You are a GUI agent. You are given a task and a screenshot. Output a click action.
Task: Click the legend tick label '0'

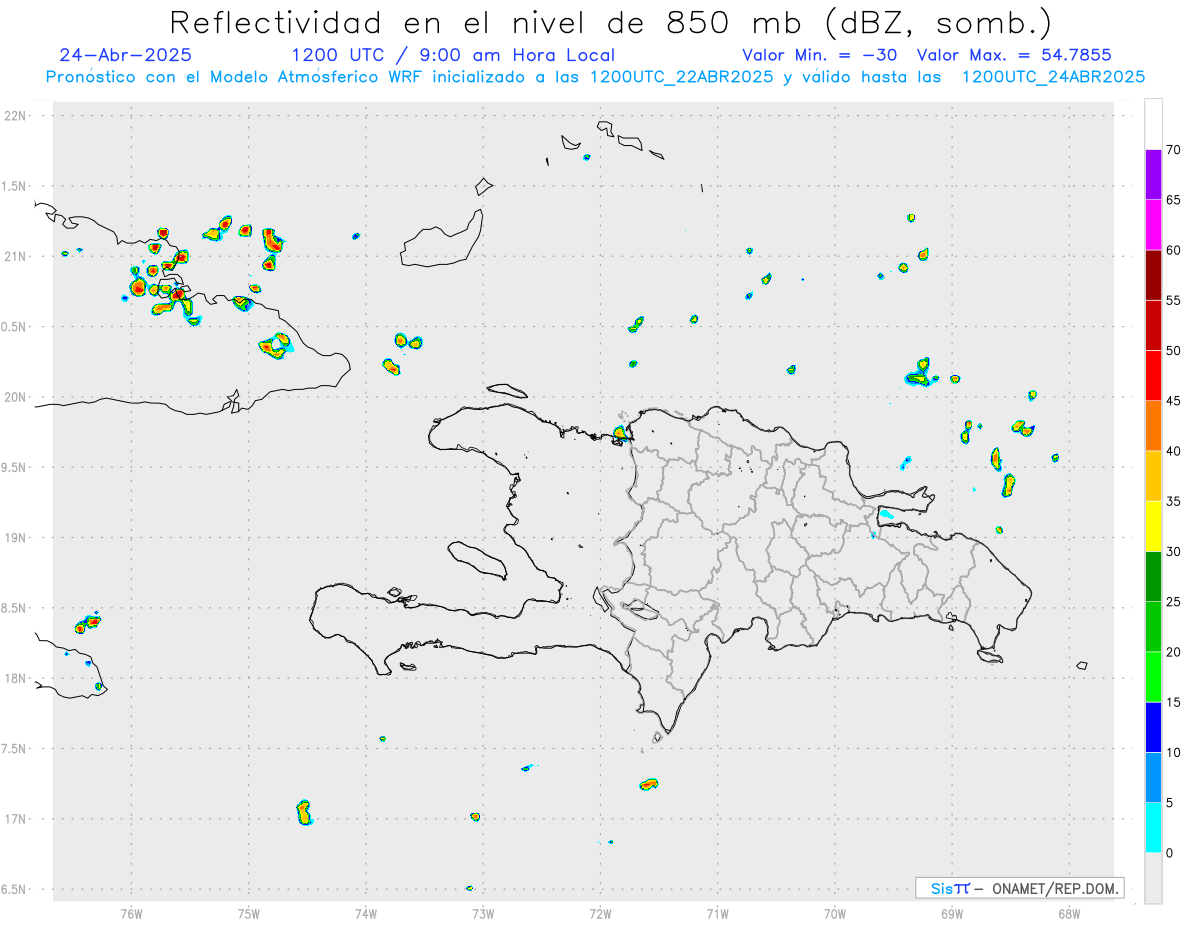[x=1169, y=853]
